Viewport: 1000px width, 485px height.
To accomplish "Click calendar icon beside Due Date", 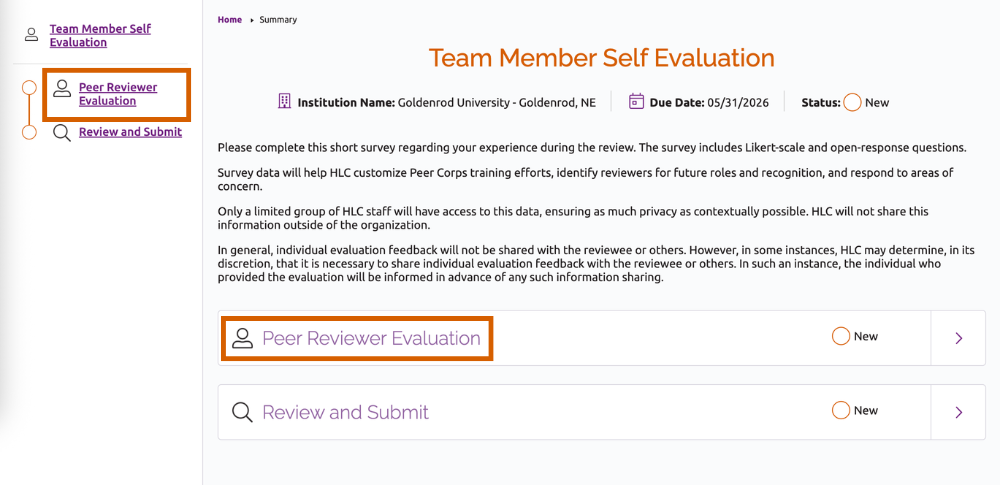I will (x=636, y=101).
